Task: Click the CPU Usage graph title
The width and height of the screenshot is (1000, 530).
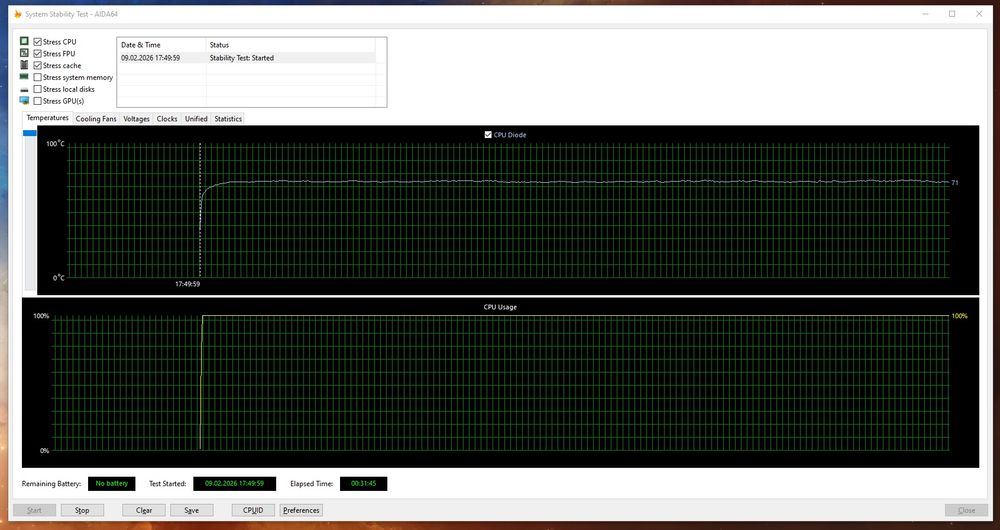Action: pos(500,307)
